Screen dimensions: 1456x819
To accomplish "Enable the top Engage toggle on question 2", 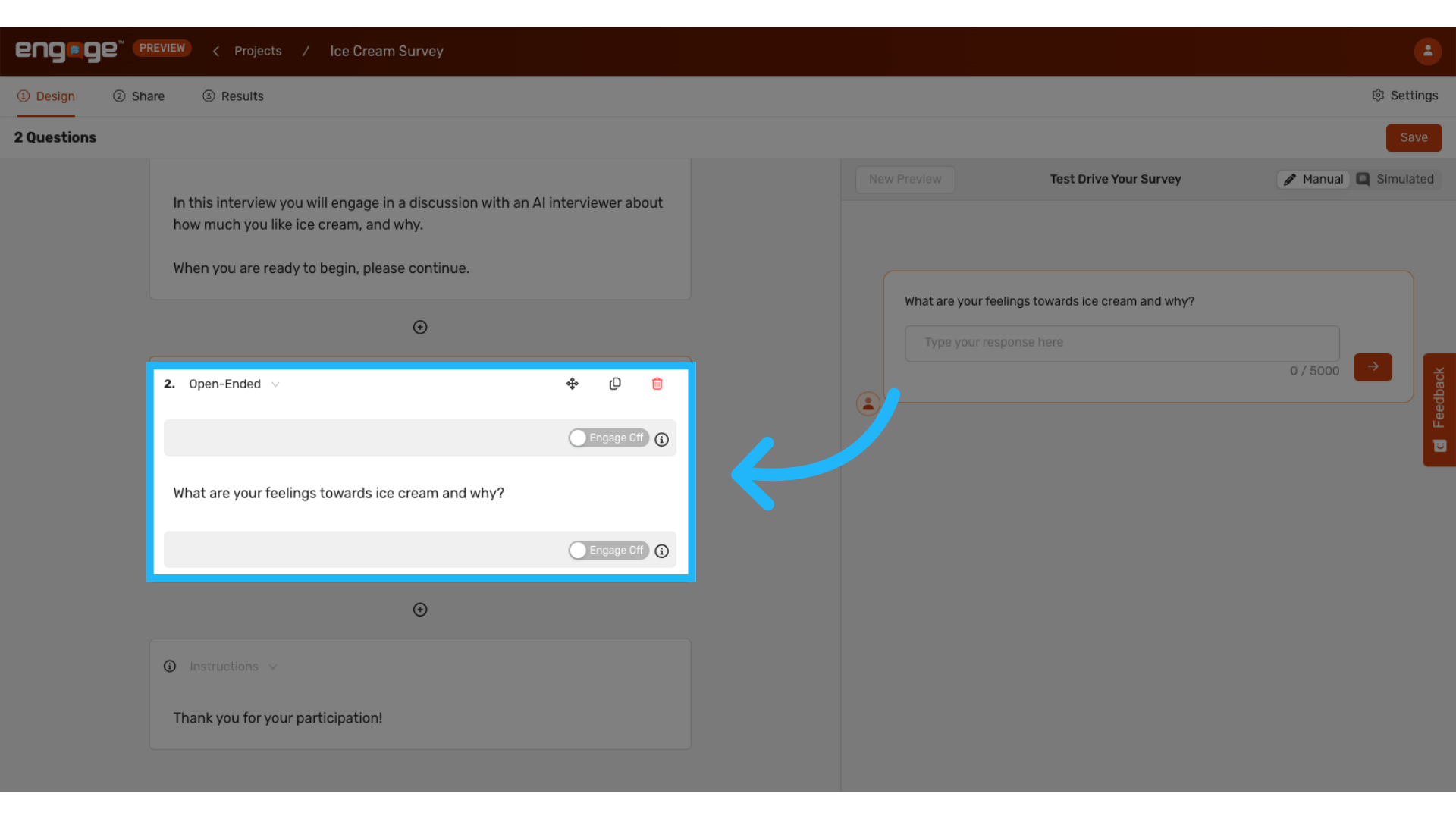I will [x=578, y=438].
